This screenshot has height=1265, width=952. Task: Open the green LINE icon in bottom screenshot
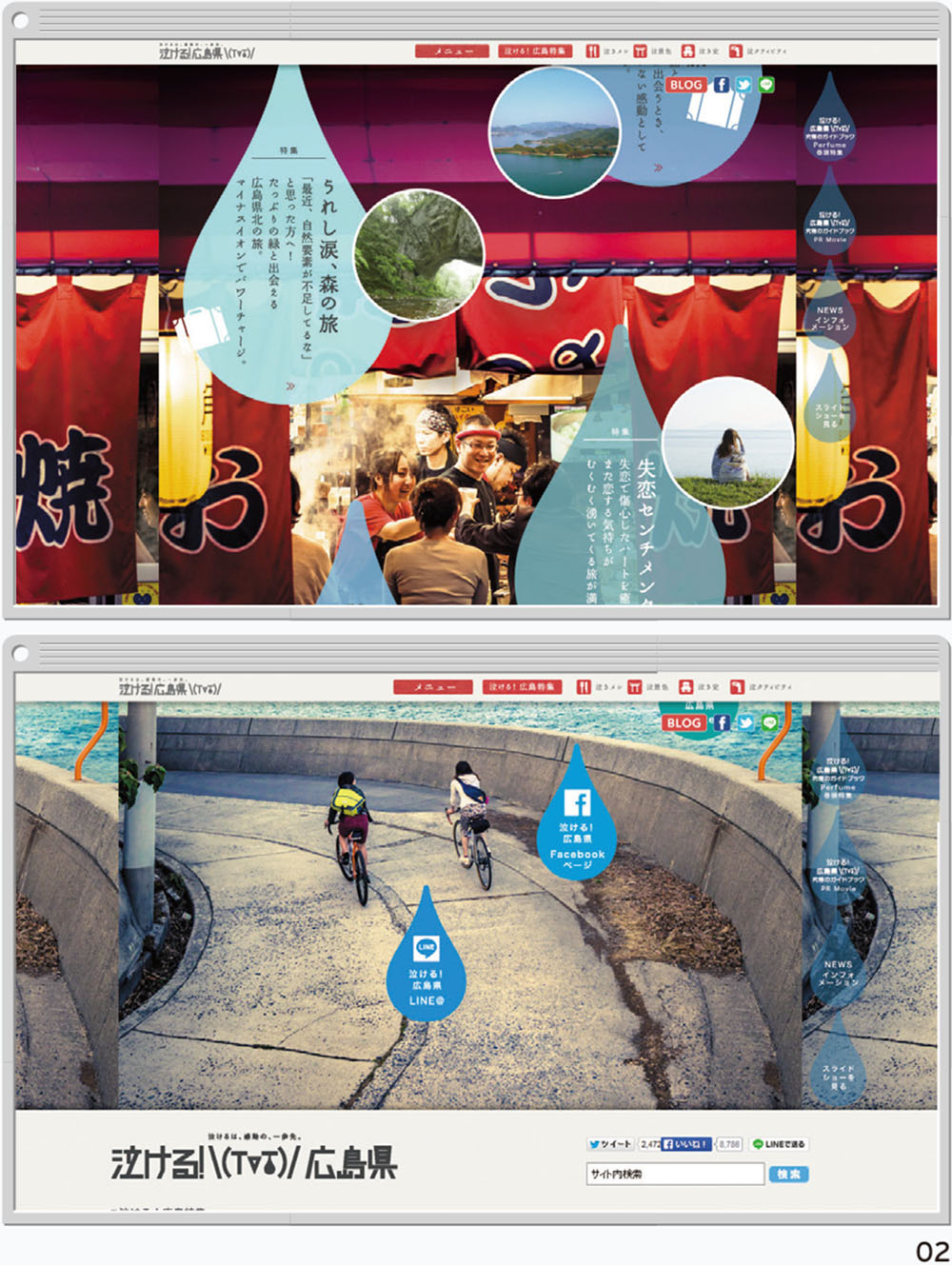click(769, 722)
